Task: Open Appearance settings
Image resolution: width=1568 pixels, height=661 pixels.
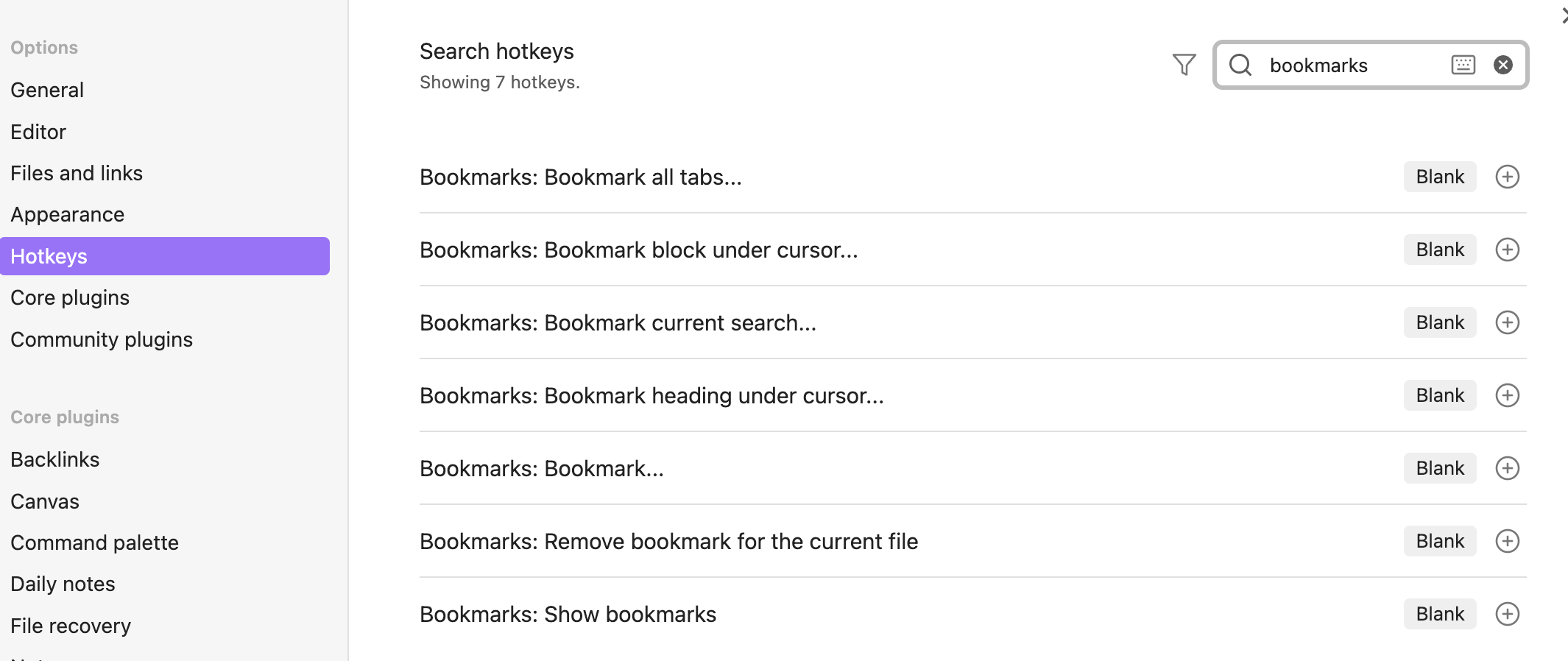Action: tap(68, 214)
